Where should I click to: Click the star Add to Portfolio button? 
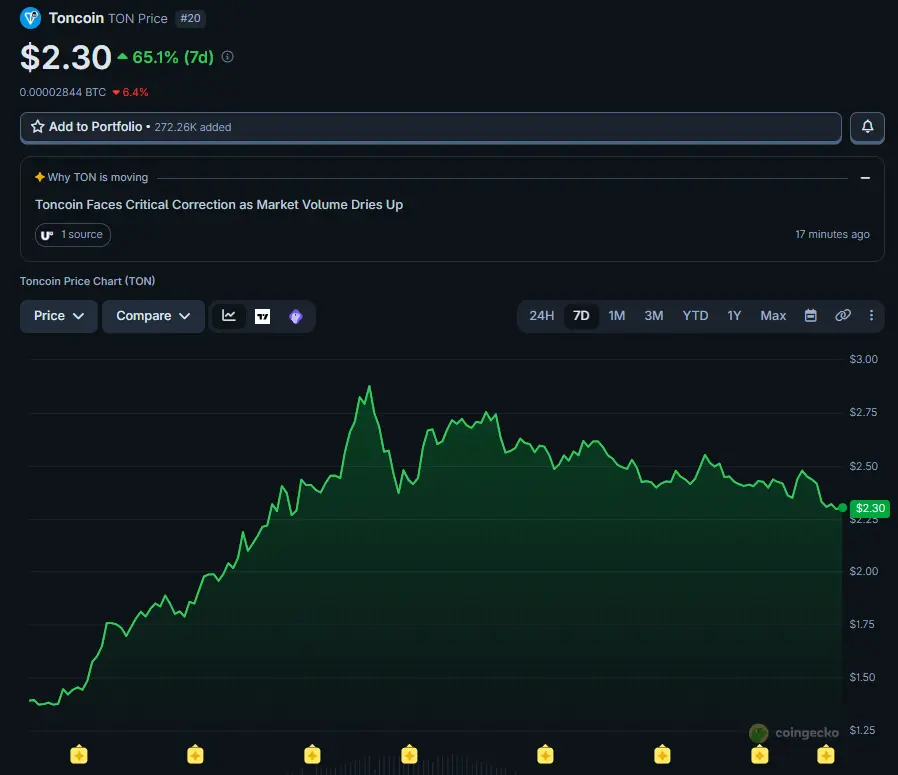[431, 127]
